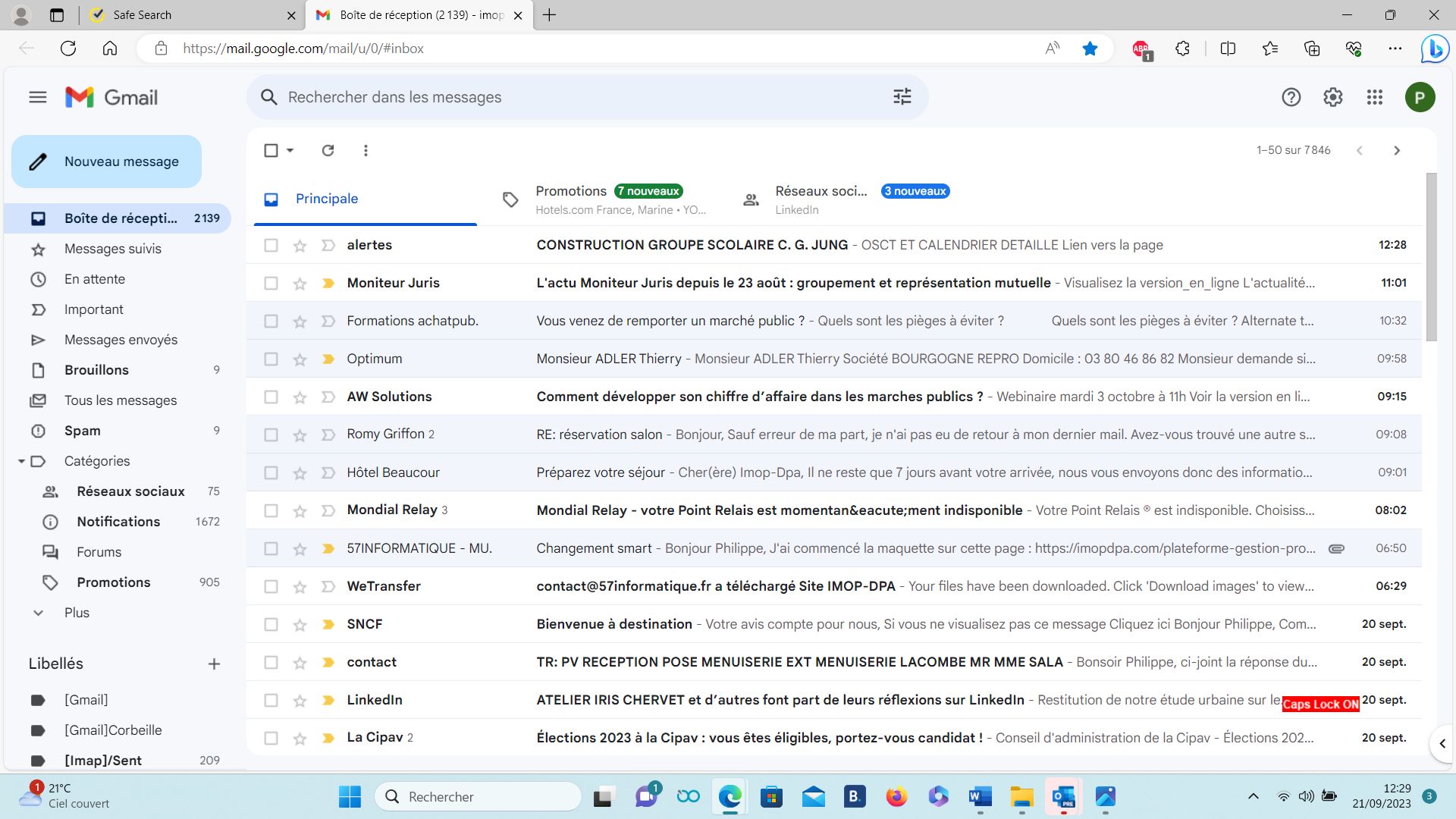The width and height of the screenshot is (1456, 819).
Task: Expand the Plus section in sidebar
Action: pyautogui.click(x=76, y=613)
